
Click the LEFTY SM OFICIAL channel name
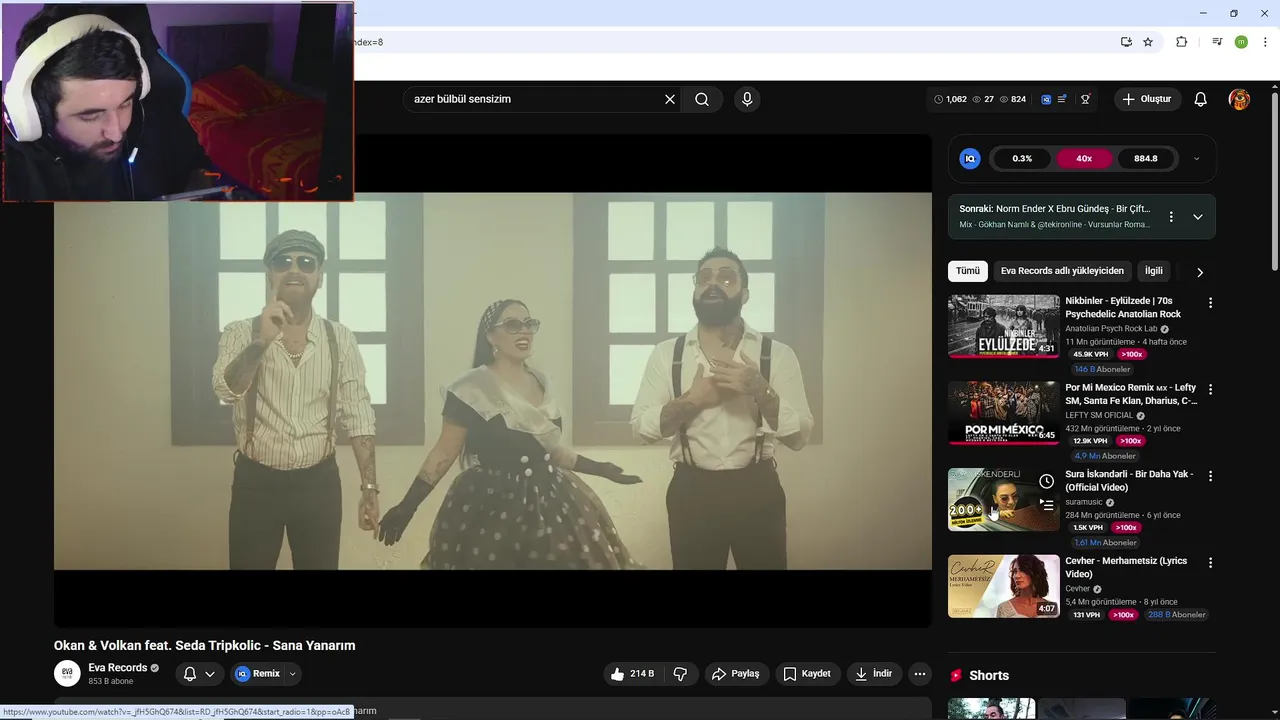pos(1099,415)
